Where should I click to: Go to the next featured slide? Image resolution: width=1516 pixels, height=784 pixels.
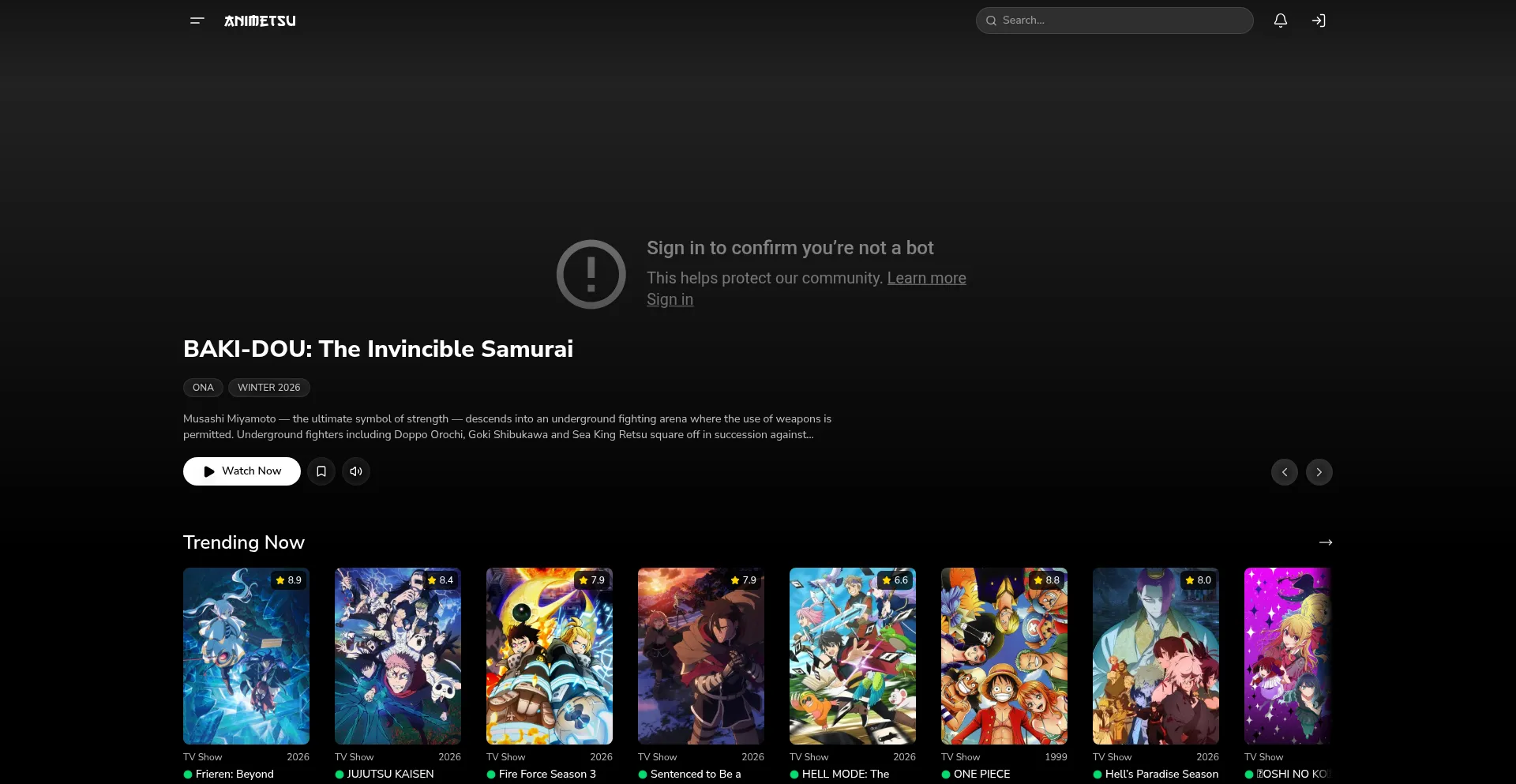tap(1319, 472)
